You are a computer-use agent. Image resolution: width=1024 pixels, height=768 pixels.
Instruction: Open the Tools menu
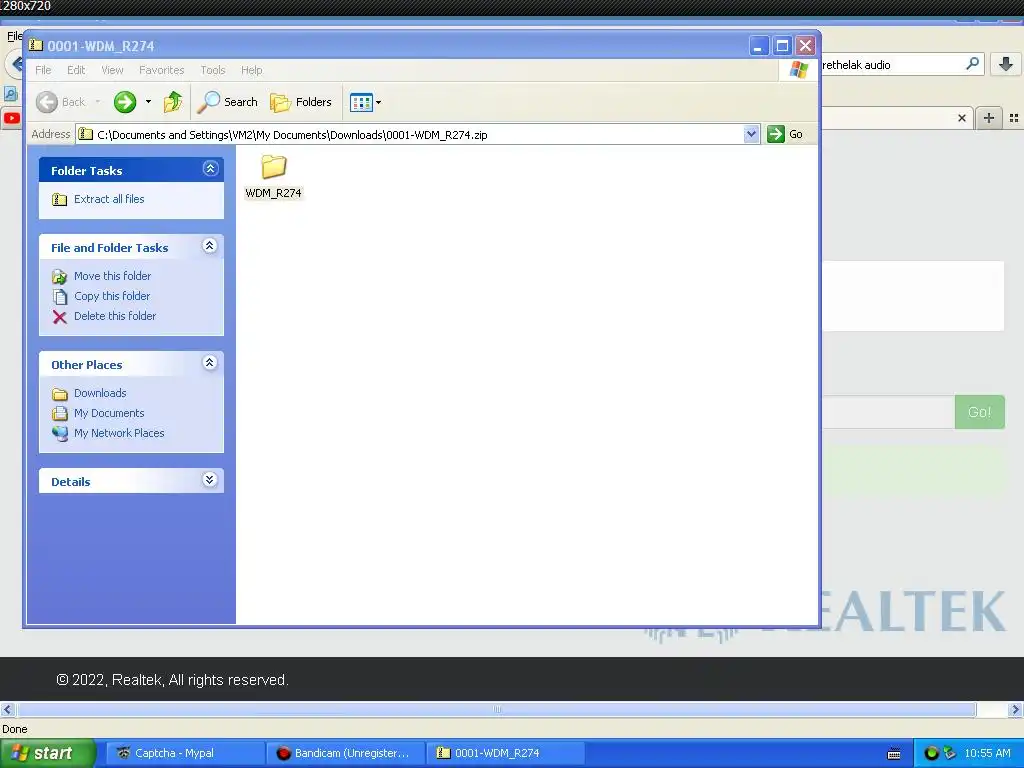click(213, 70)
